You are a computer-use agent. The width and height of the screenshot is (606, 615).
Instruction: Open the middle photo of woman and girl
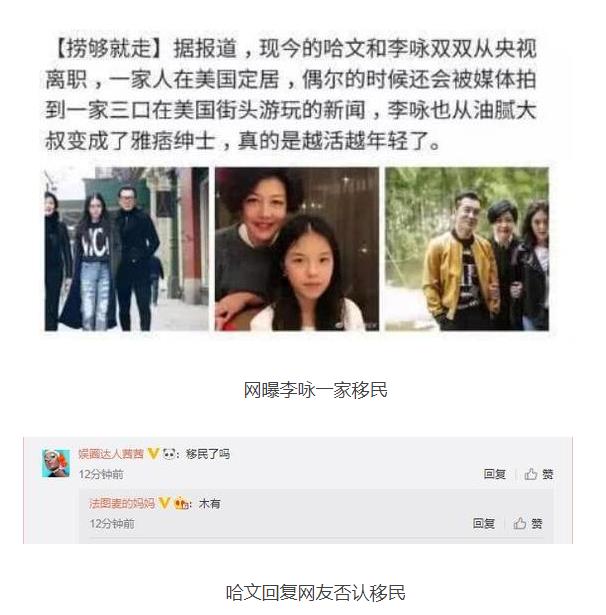[297, 249]
